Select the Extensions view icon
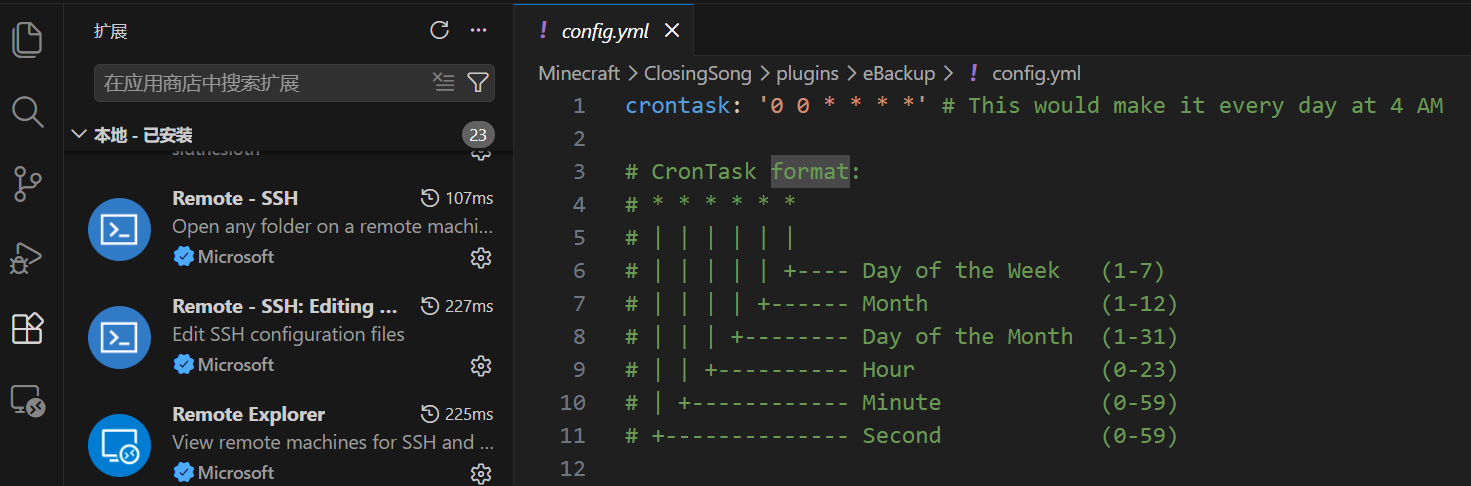Image resolution: width=1471 pixels, height=486 pixels. 27,328
